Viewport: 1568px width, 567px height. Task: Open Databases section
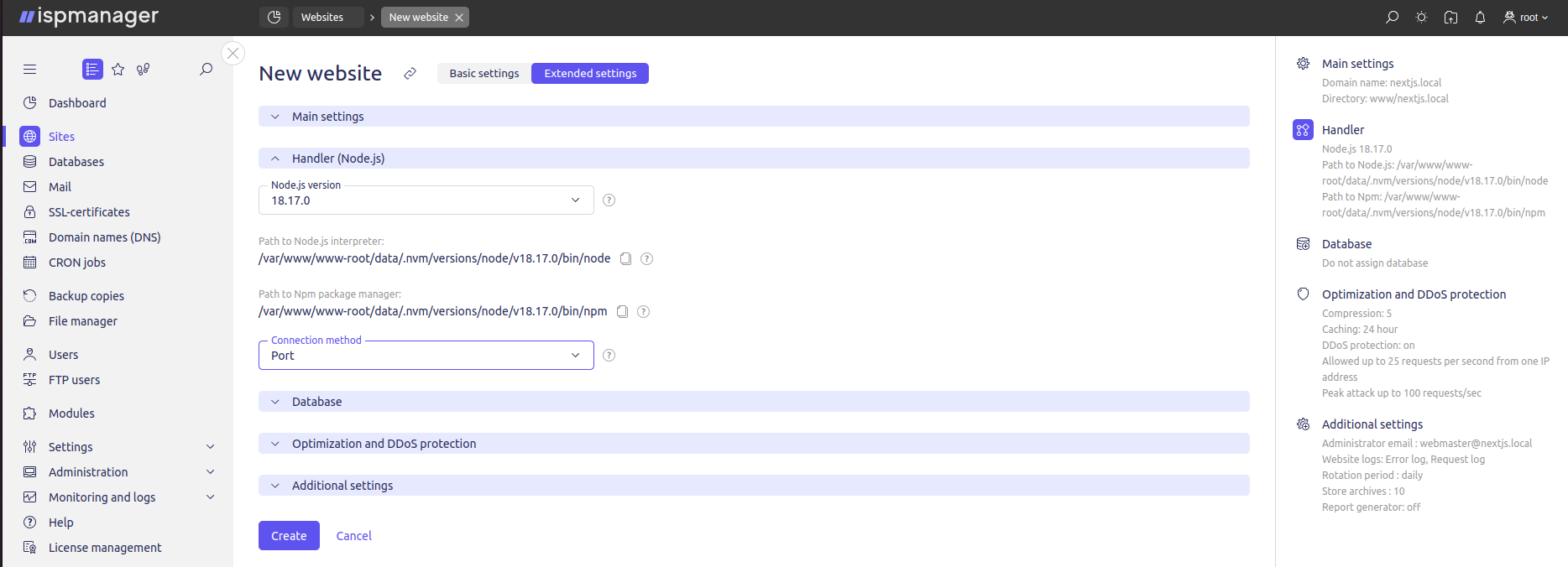[76, 162]
